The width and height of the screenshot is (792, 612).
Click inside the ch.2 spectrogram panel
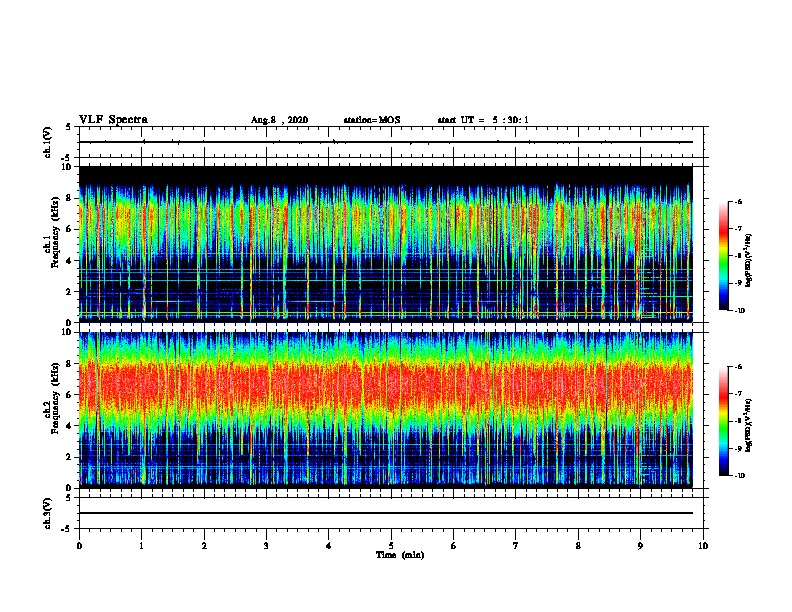tap(386, 410)
